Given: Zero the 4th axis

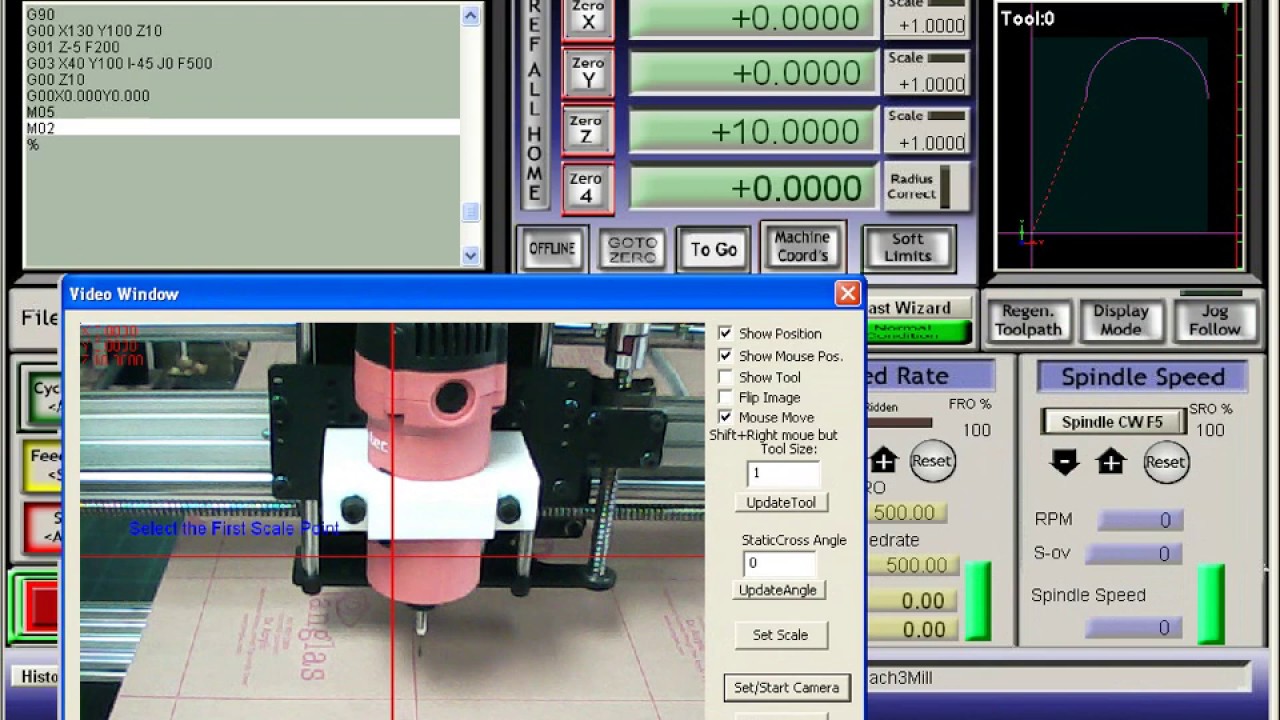Looking at the screenshot, I should tap(588, 188).
